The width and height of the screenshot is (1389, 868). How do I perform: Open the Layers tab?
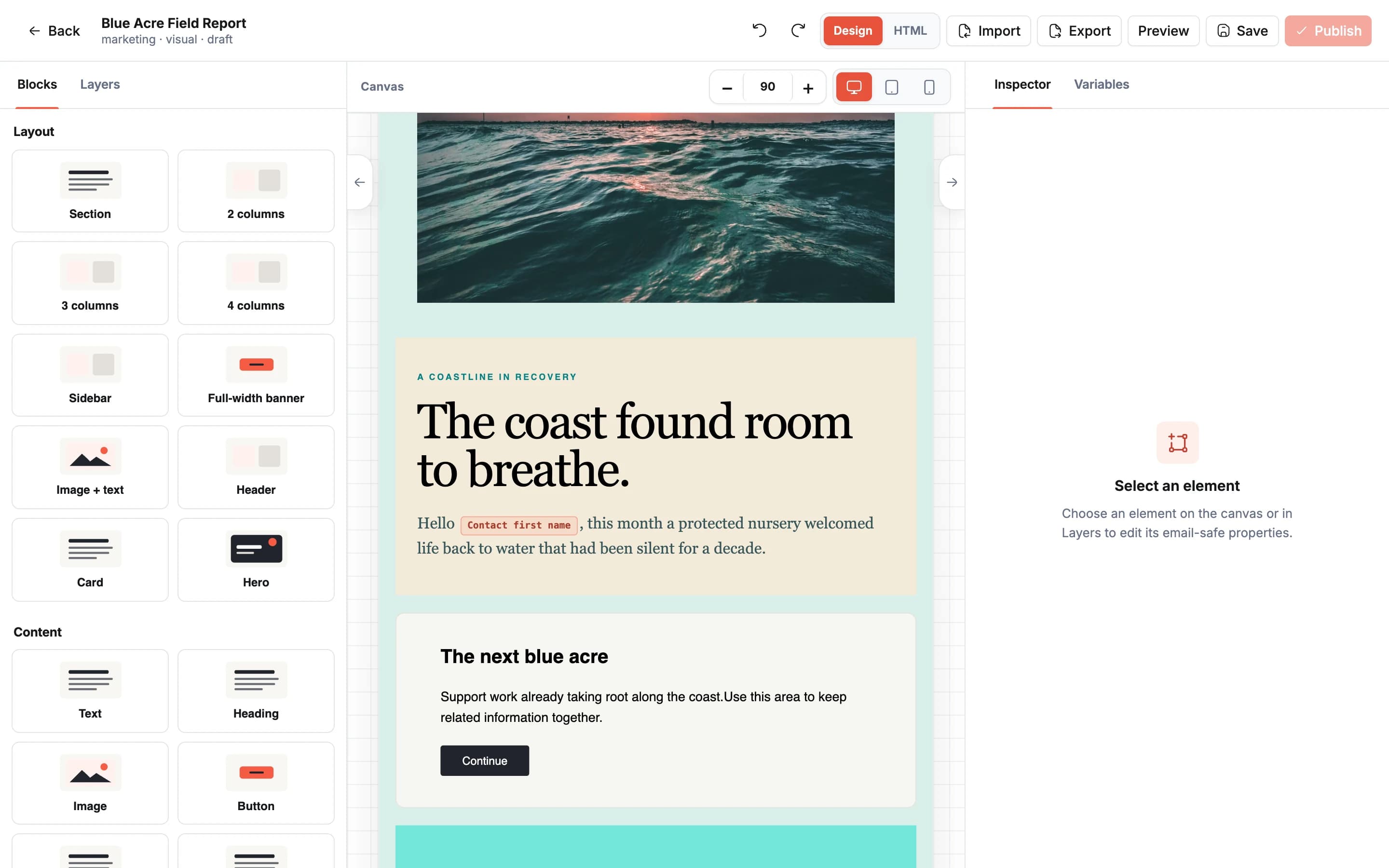point(100,84)
